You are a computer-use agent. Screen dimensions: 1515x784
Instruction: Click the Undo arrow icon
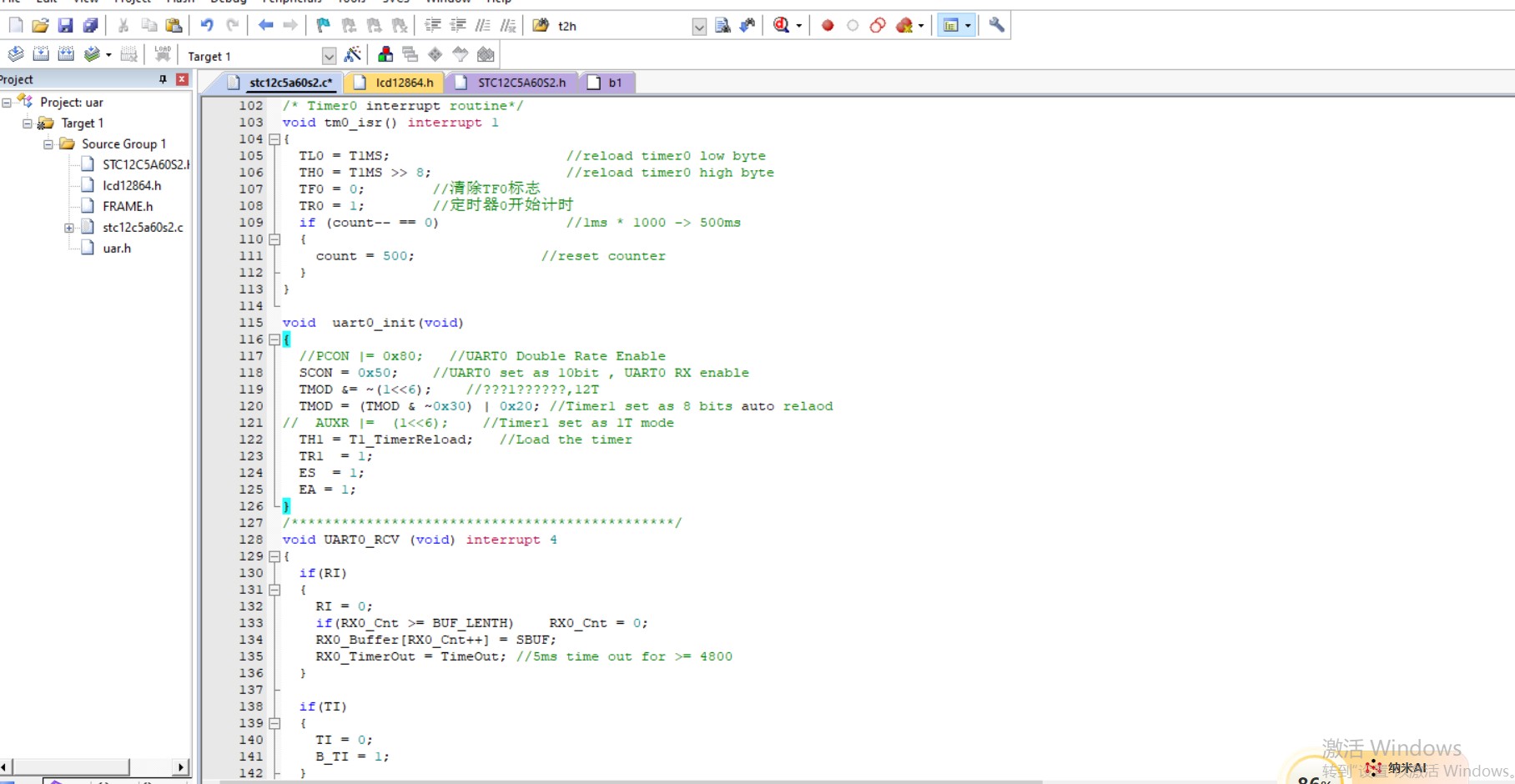(x=207, y=26)
